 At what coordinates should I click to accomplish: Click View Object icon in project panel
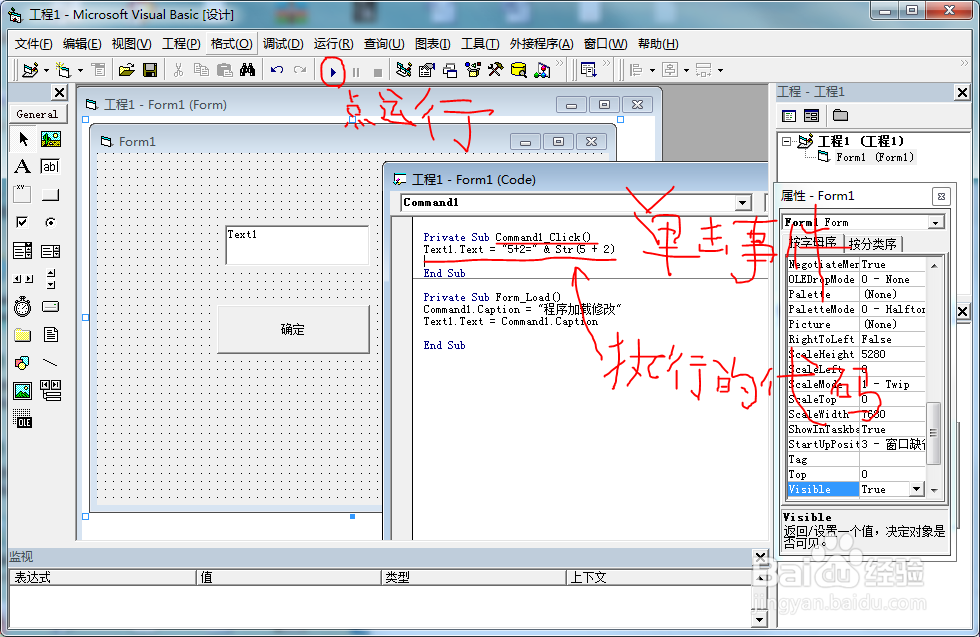[x=811, y=116]
